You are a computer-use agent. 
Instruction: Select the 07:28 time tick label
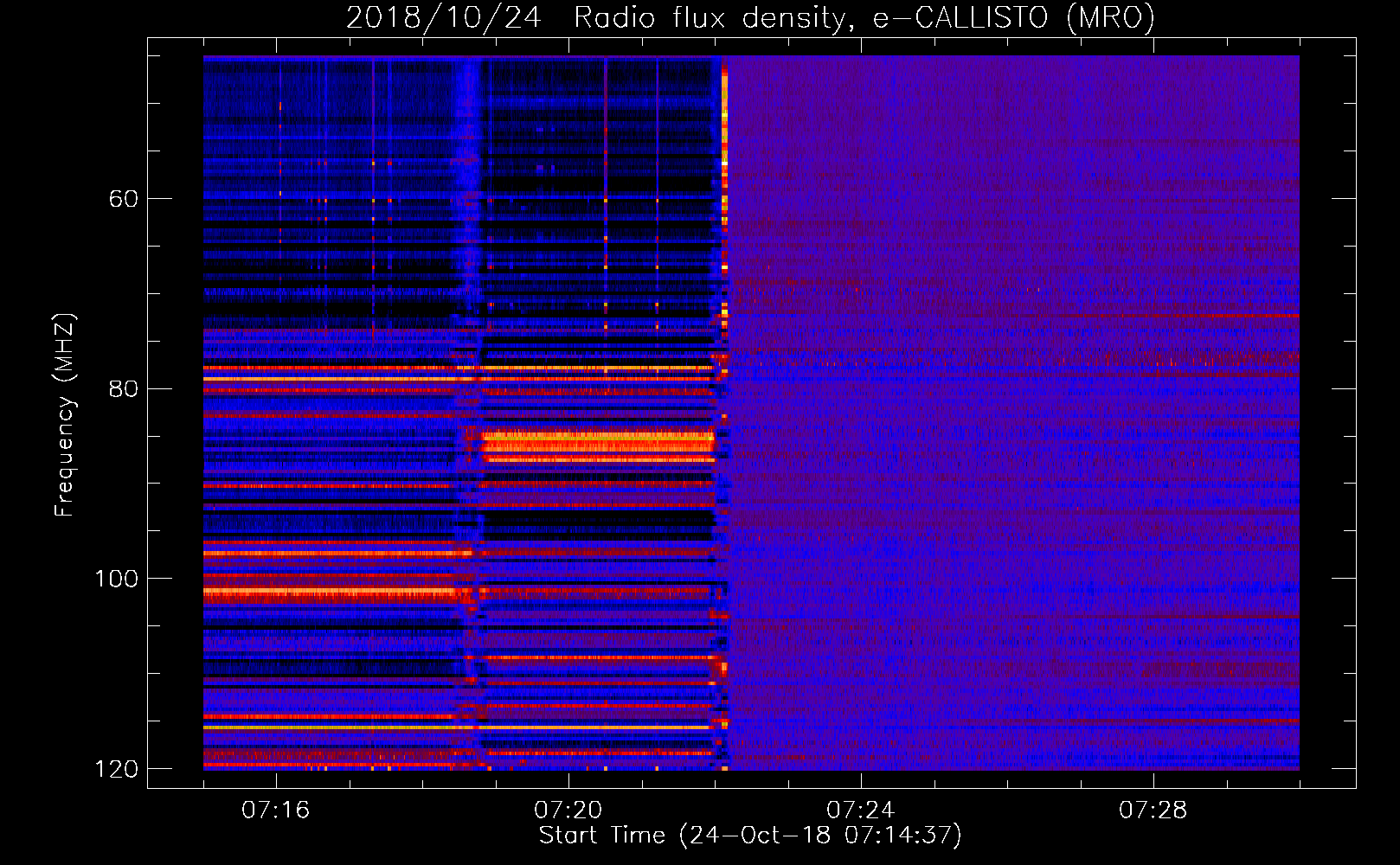tap(1153, 810)
